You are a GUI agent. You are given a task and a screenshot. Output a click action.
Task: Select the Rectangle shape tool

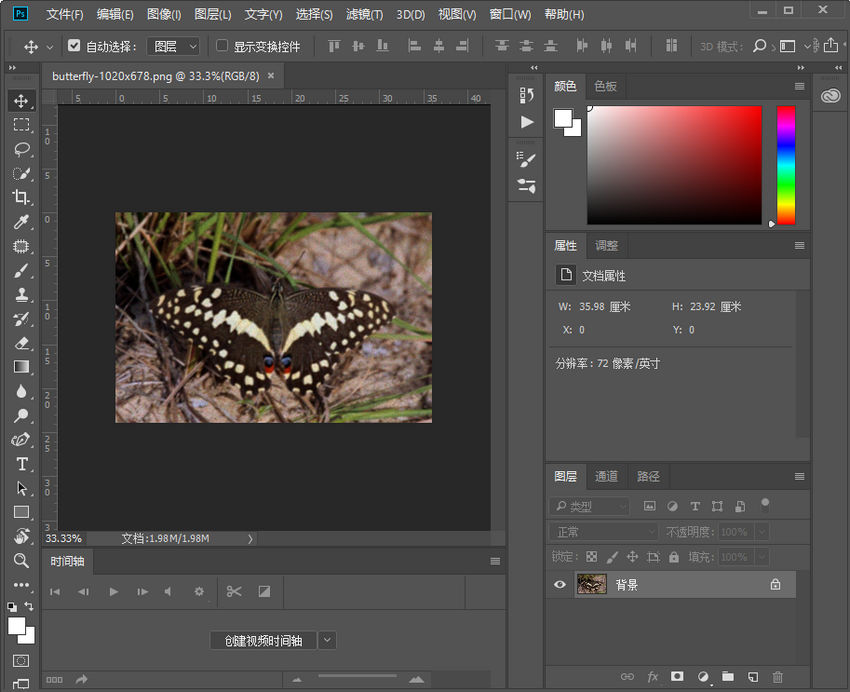coord(21,512)
